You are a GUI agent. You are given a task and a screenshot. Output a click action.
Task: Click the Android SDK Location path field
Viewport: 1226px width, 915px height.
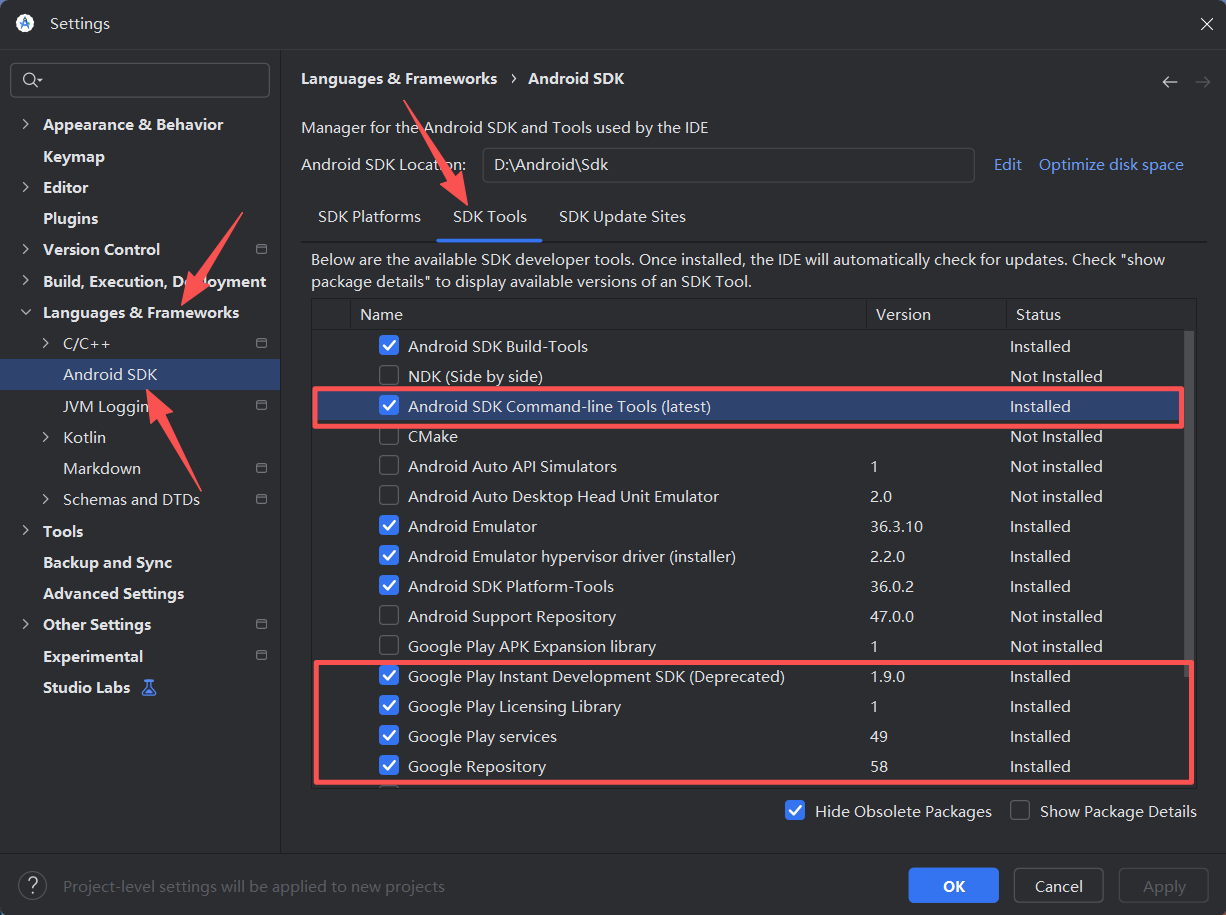tap(728, 165)
